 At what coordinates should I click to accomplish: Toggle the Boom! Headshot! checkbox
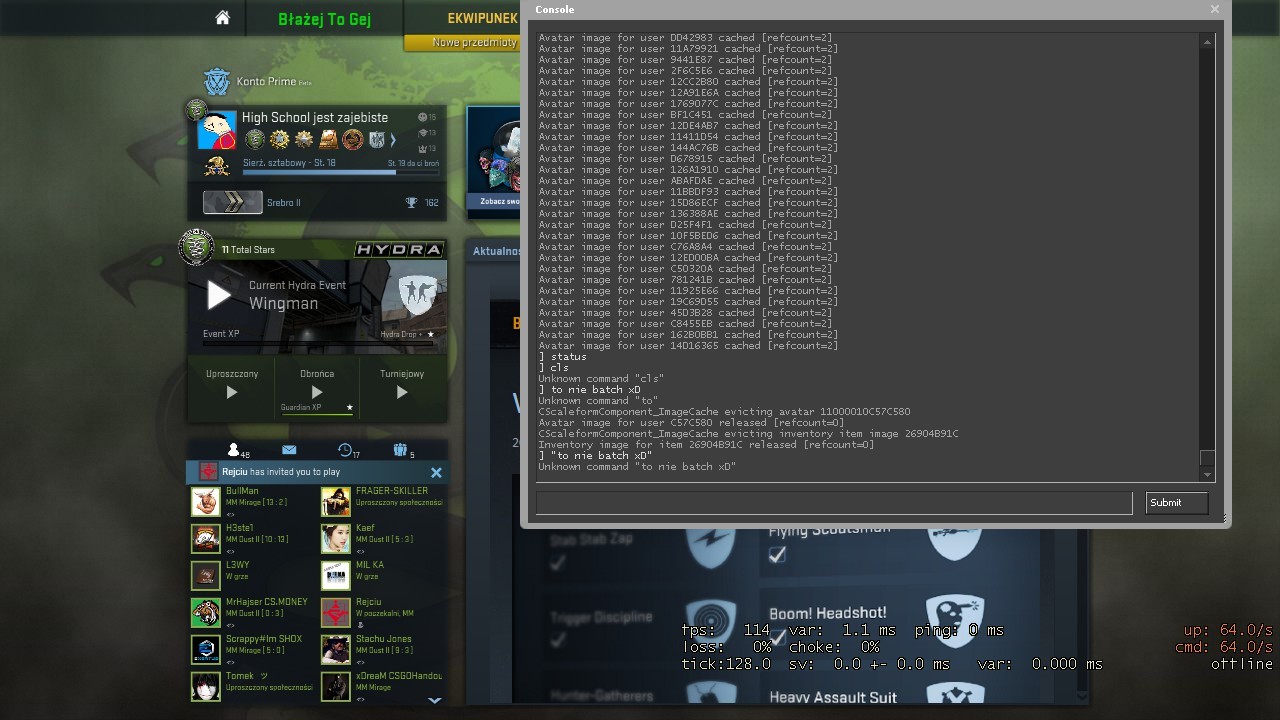tap(777, 638)
